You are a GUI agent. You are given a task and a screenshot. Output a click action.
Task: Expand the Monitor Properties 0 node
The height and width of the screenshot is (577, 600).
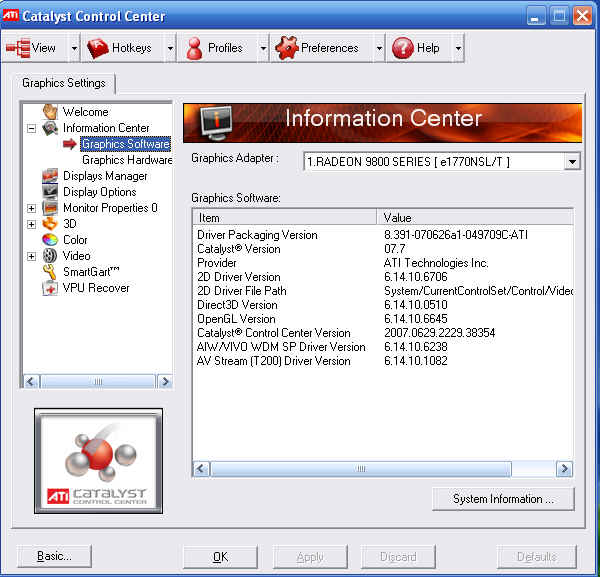point(31,208)
